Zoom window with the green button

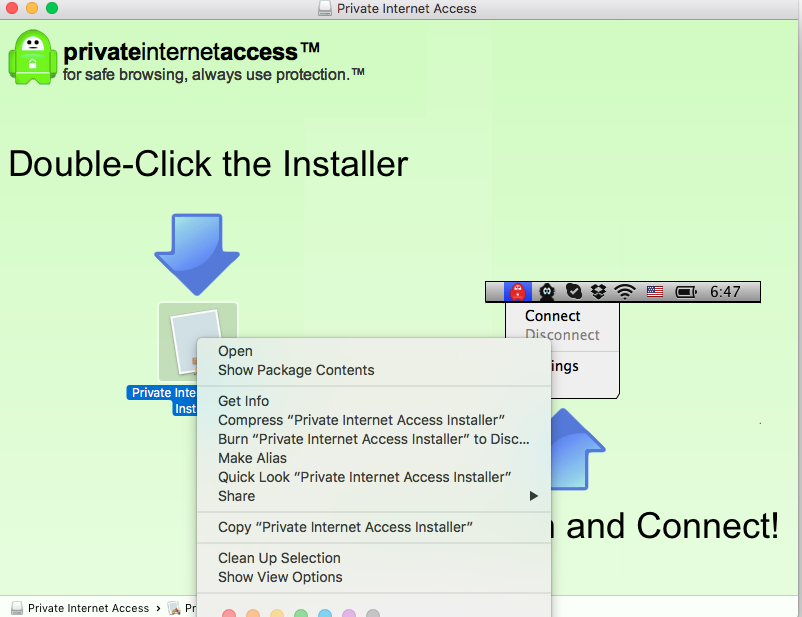coord(52,8)
